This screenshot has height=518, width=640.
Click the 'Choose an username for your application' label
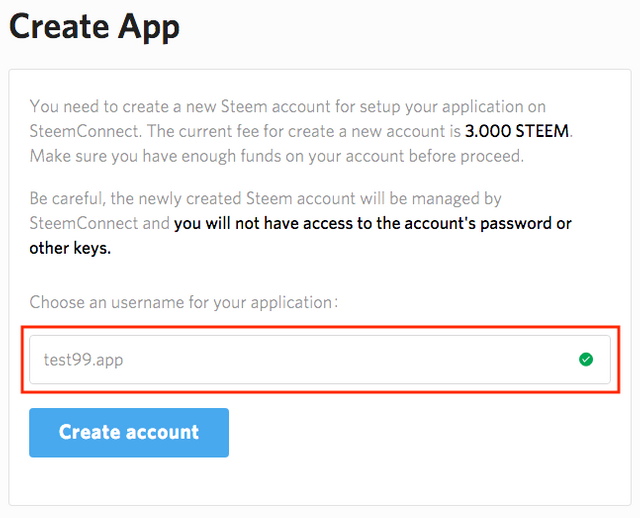pyautogui.click(x=184, y=302)
